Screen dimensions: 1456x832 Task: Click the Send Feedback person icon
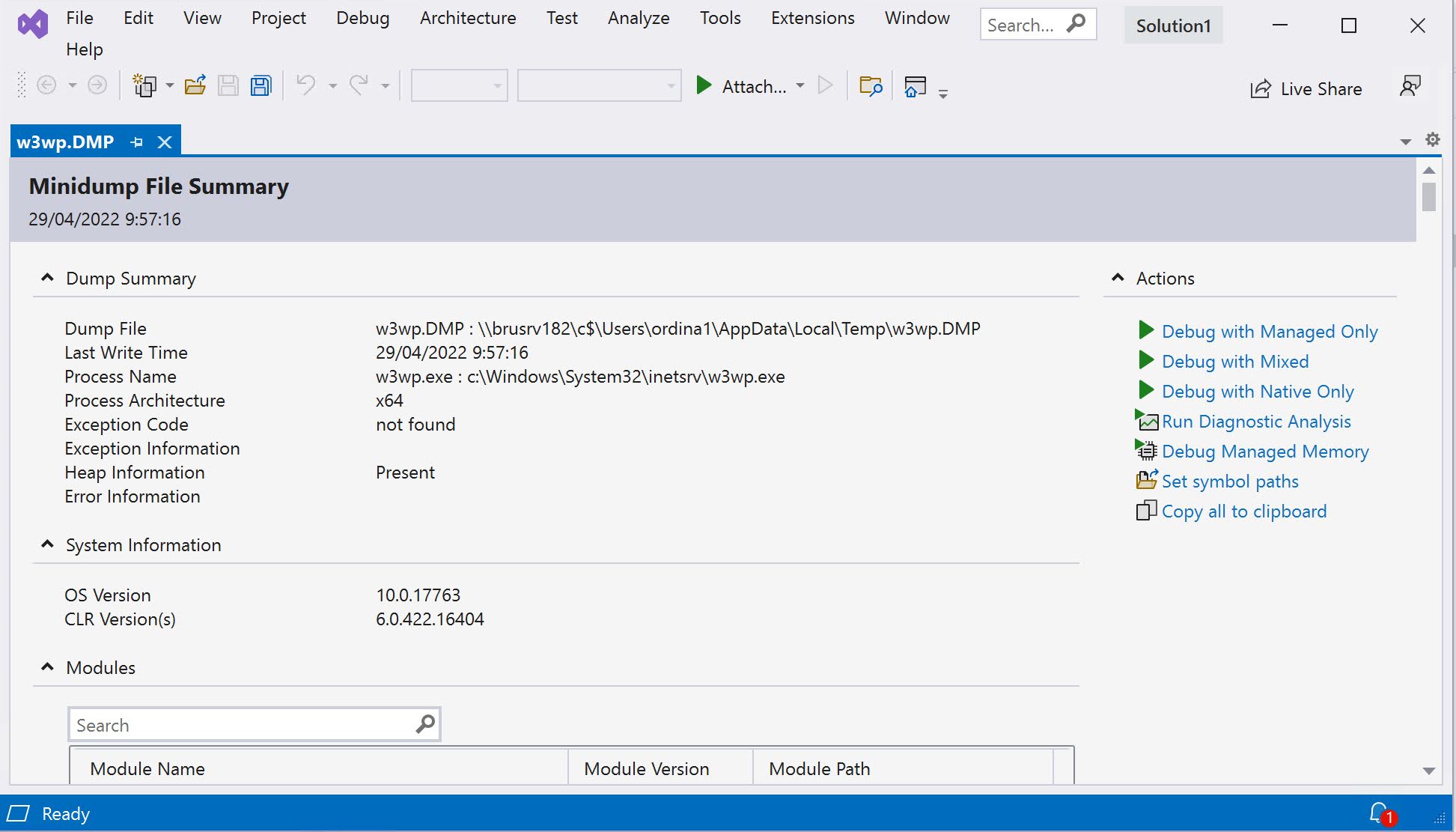pos(1410,86)
